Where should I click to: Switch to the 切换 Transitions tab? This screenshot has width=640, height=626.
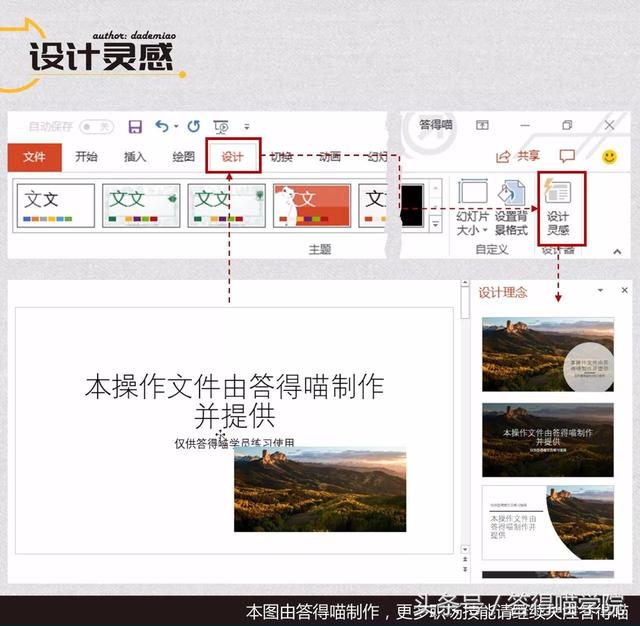[x=282, y=157]
